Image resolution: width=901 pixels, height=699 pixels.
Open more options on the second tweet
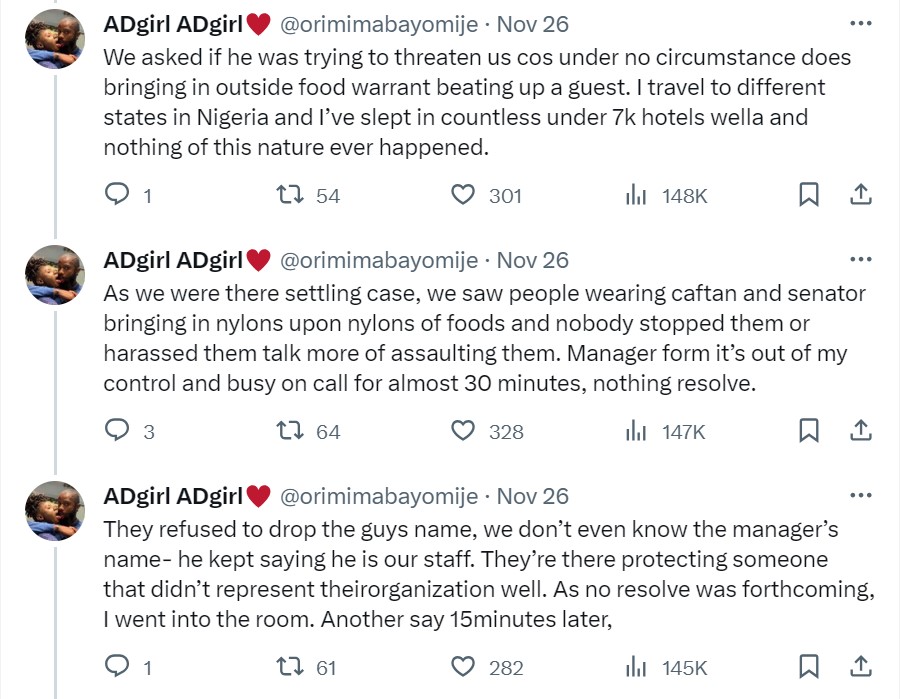[860, 260]
